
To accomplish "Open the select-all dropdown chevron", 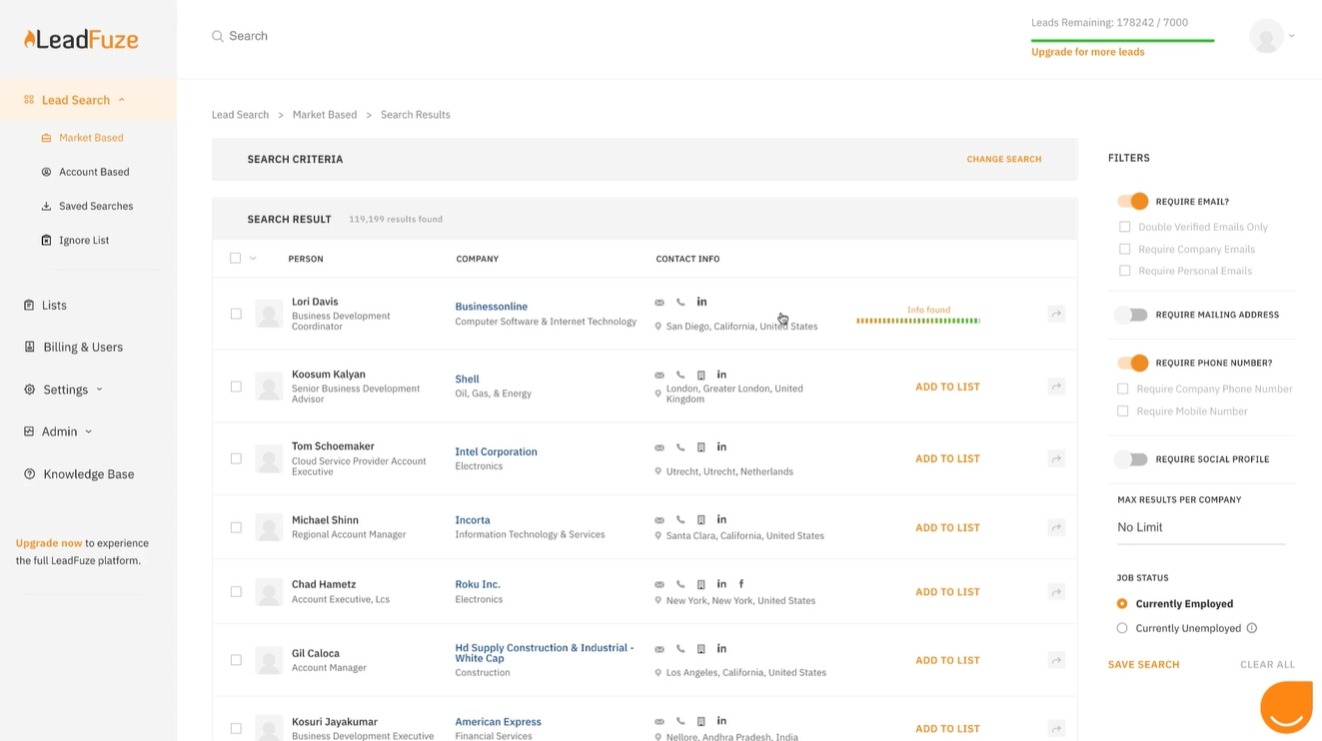I will coord(253,258).
